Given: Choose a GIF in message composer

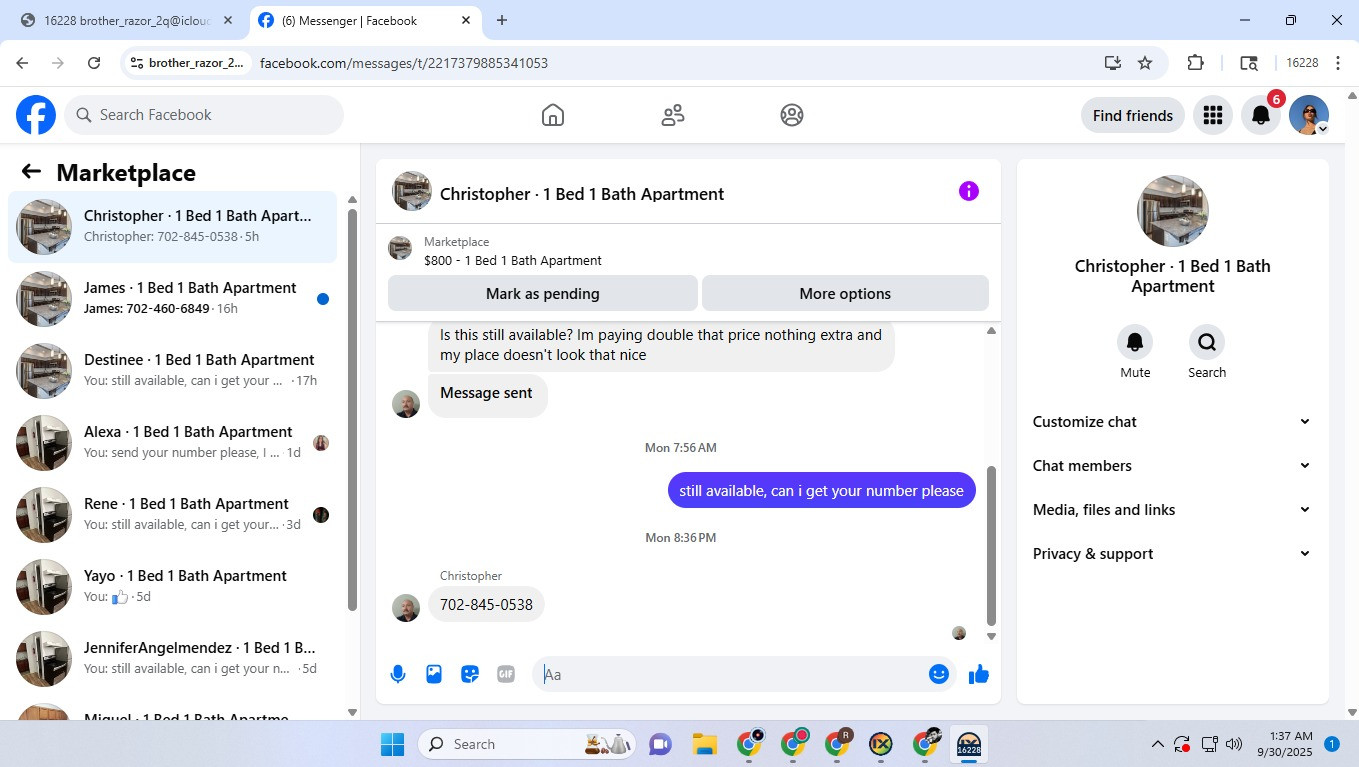Looking at the screenshot, I should click(x=506, y=674).
